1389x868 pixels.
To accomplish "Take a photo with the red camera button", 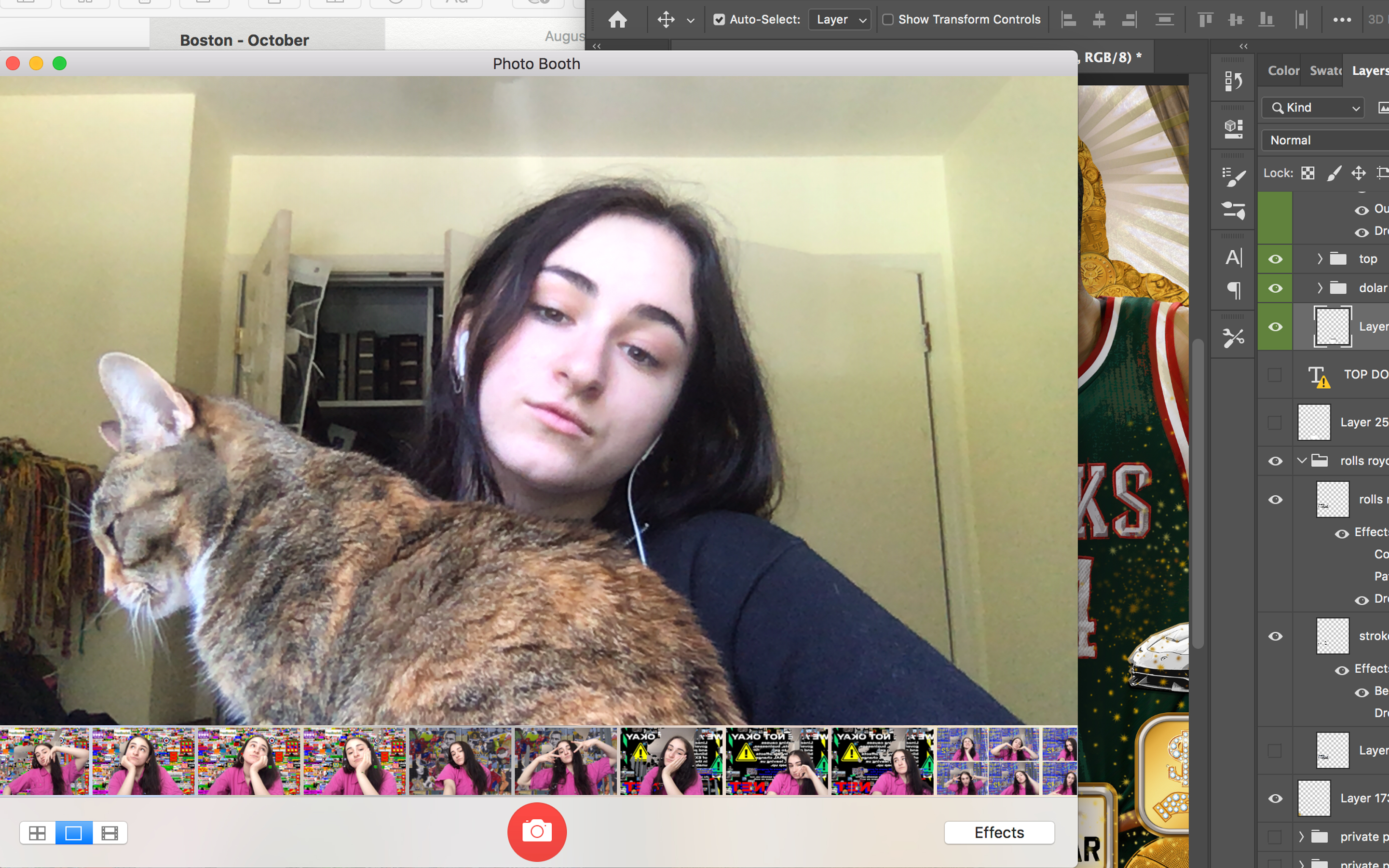I will 537,831.
